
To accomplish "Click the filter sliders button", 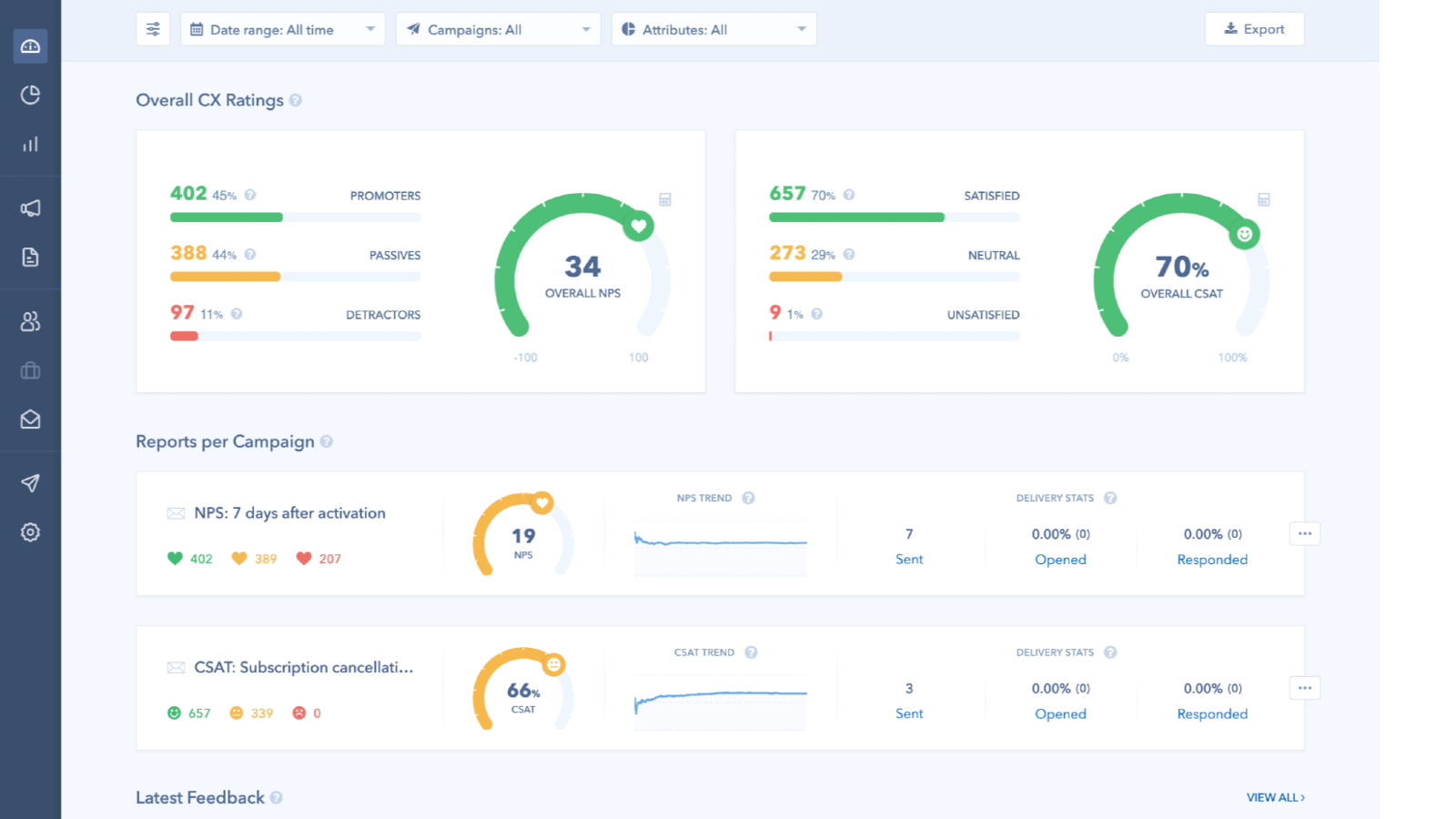I will (153, 29).
